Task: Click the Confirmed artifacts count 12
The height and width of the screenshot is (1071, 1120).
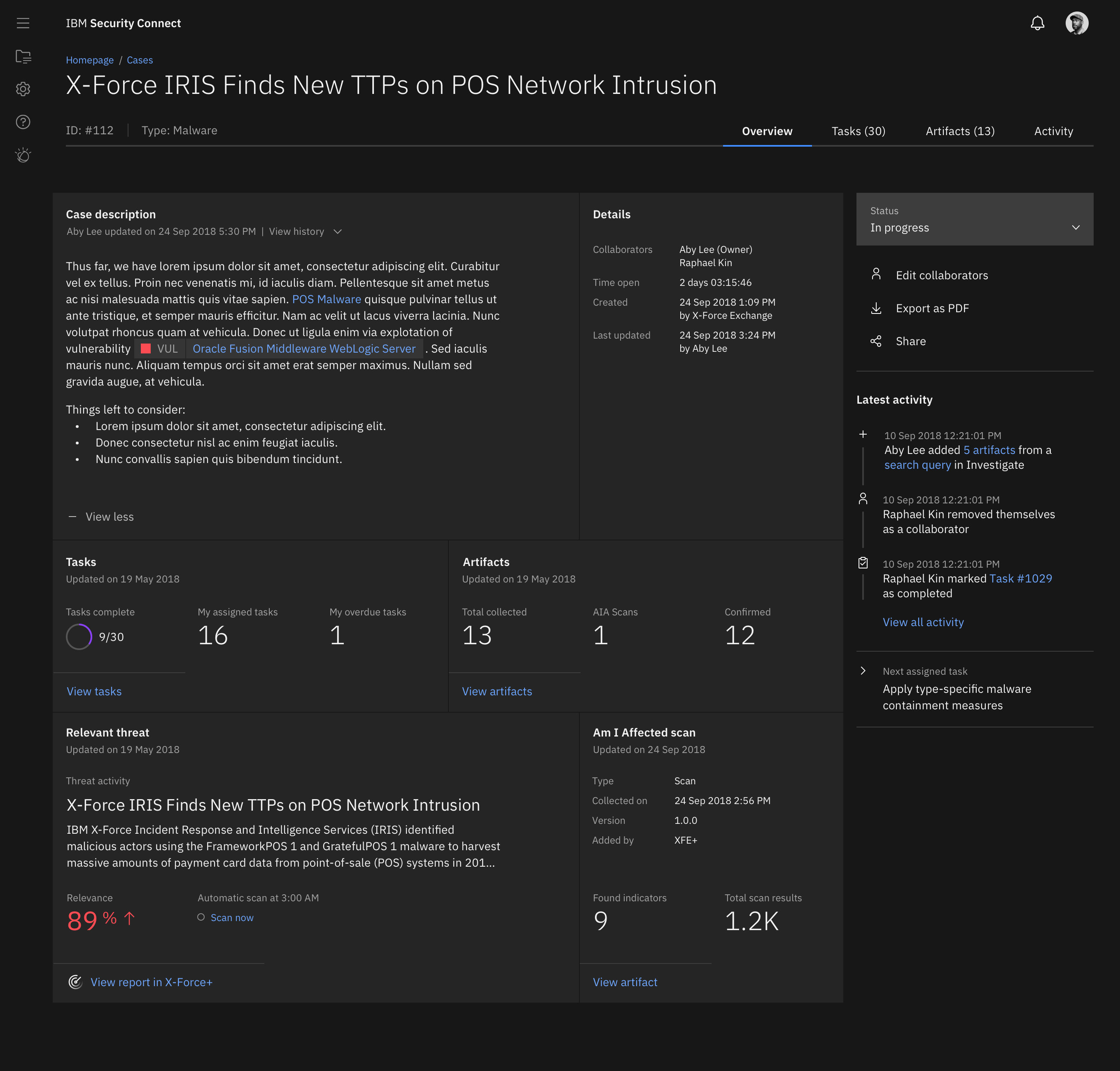Action: pos(740,636)
